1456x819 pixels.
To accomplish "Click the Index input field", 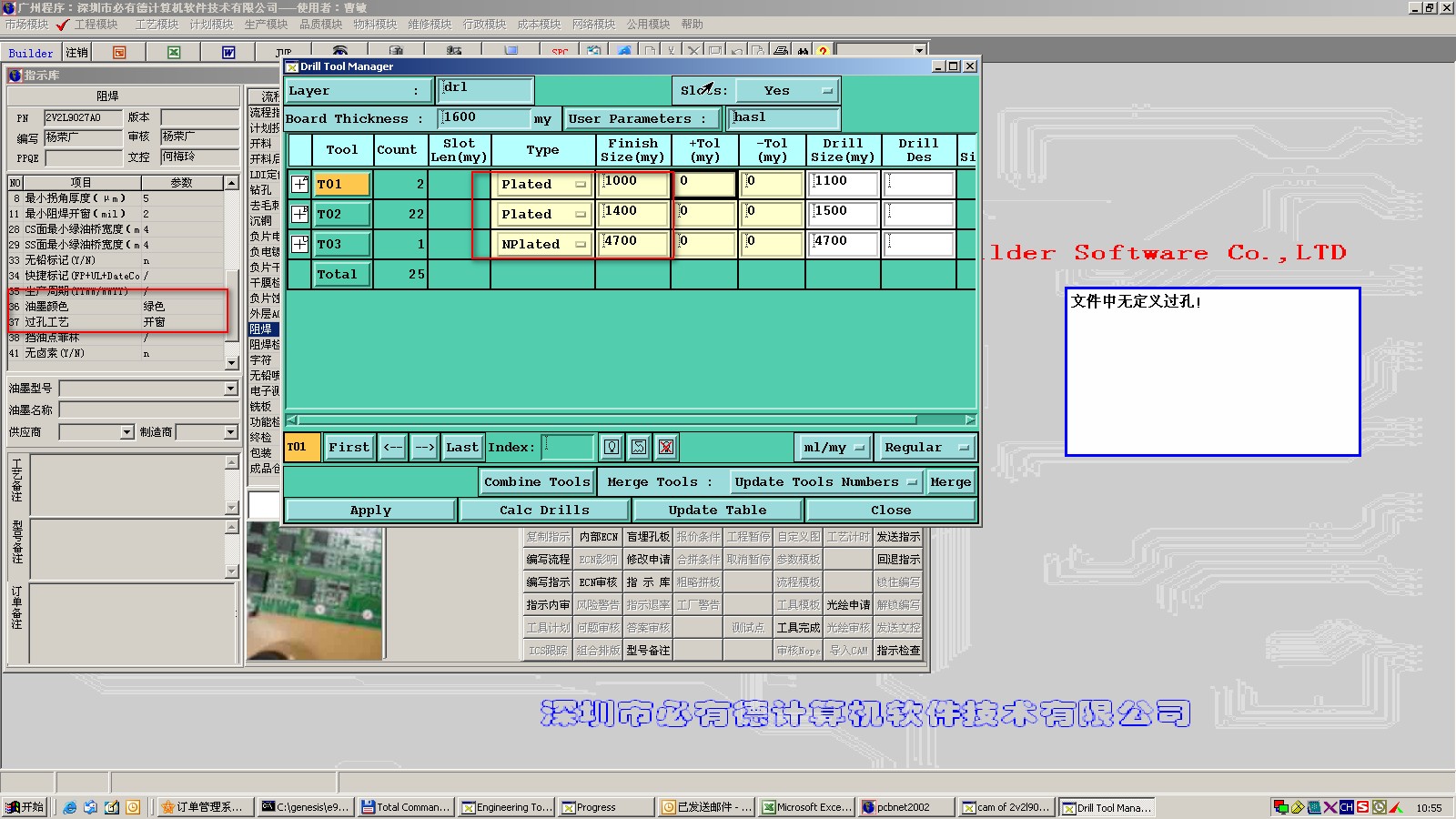I will (x=568, y=447).
